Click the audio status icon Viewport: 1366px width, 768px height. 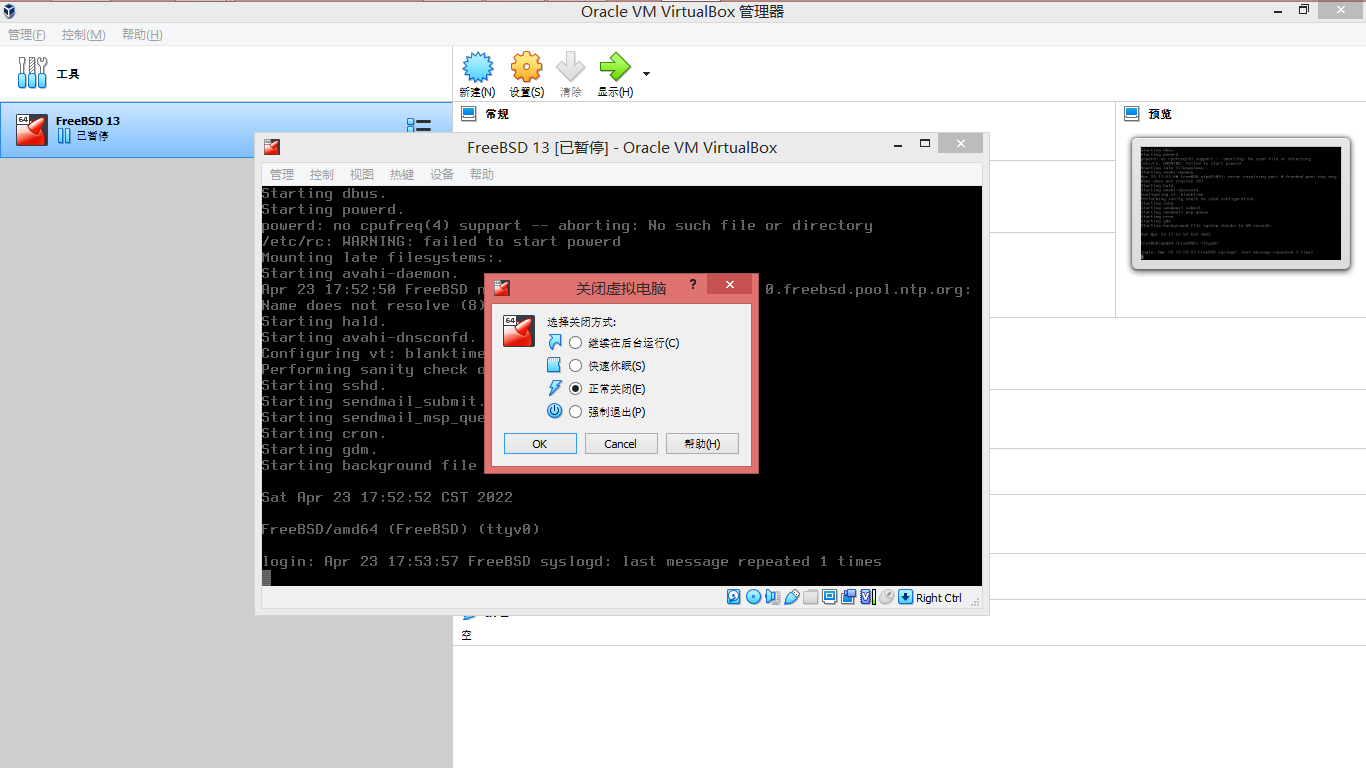(772, 597)
